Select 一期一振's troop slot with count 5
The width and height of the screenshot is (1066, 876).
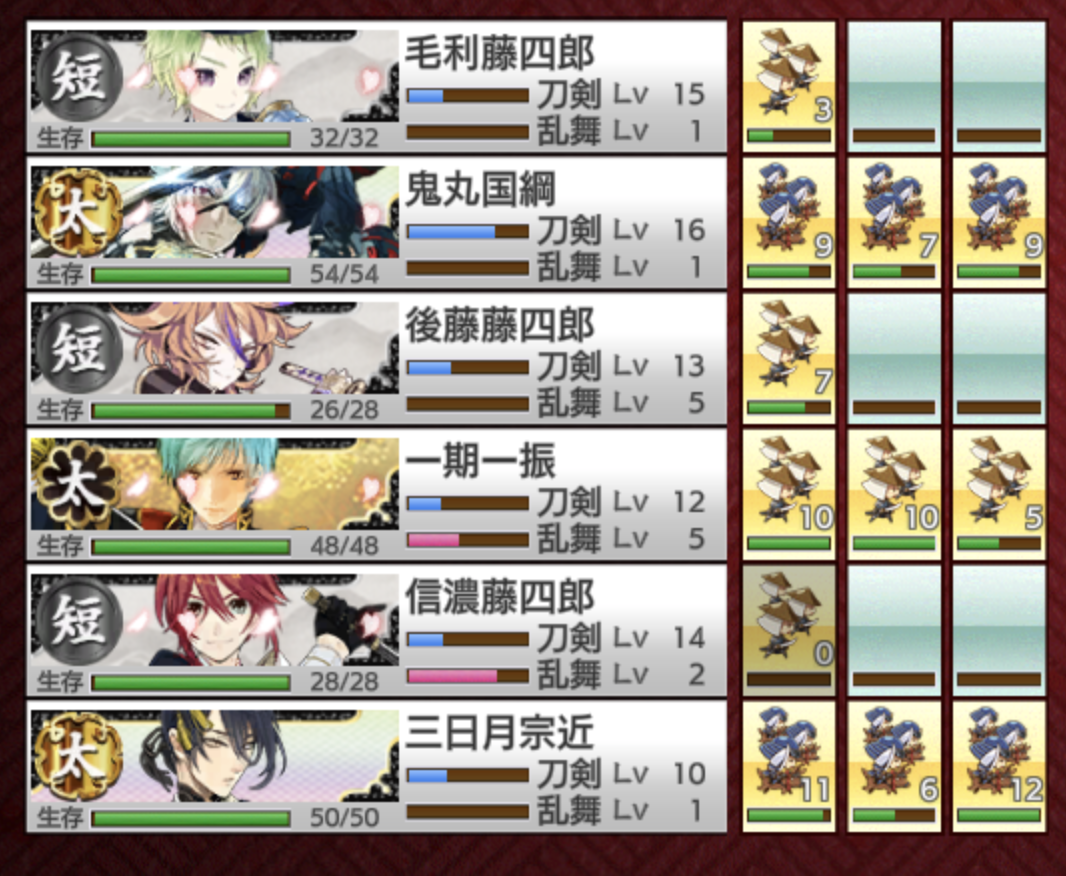tap(999, 493)
